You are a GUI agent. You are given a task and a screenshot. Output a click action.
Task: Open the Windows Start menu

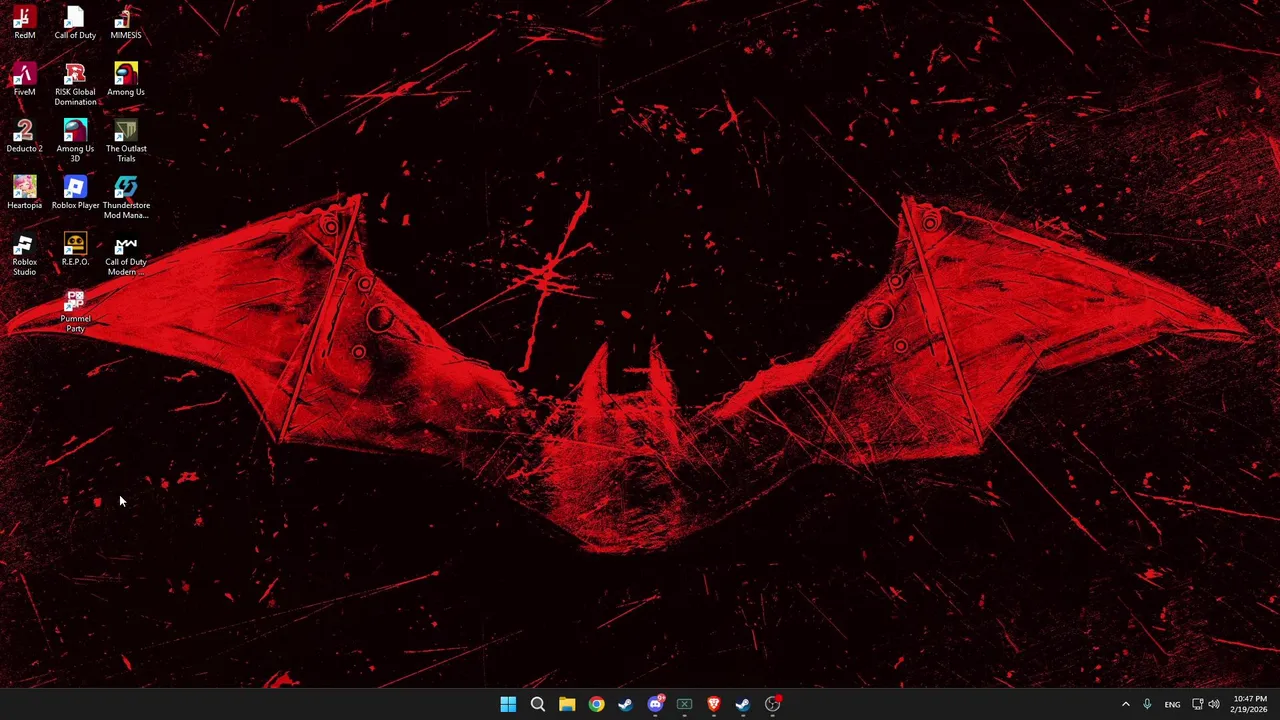tap(508, 704)
